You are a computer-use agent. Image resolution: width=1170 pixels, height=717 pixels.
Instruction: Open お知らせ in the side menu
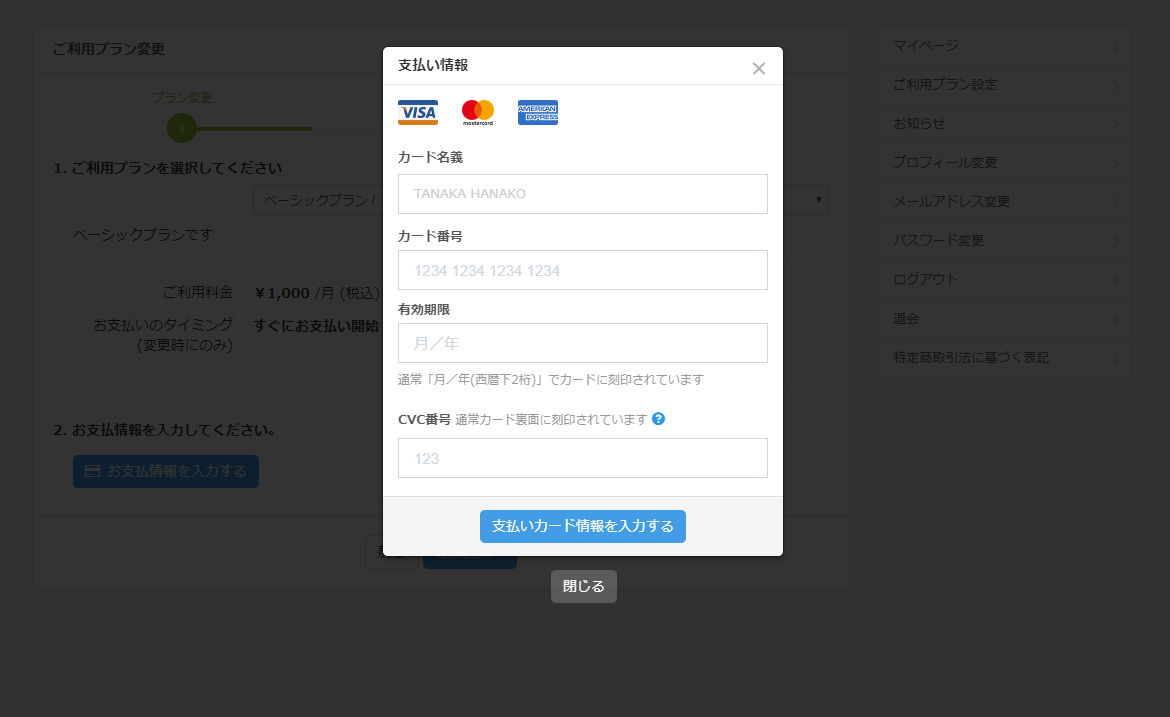pos(1005,124)
